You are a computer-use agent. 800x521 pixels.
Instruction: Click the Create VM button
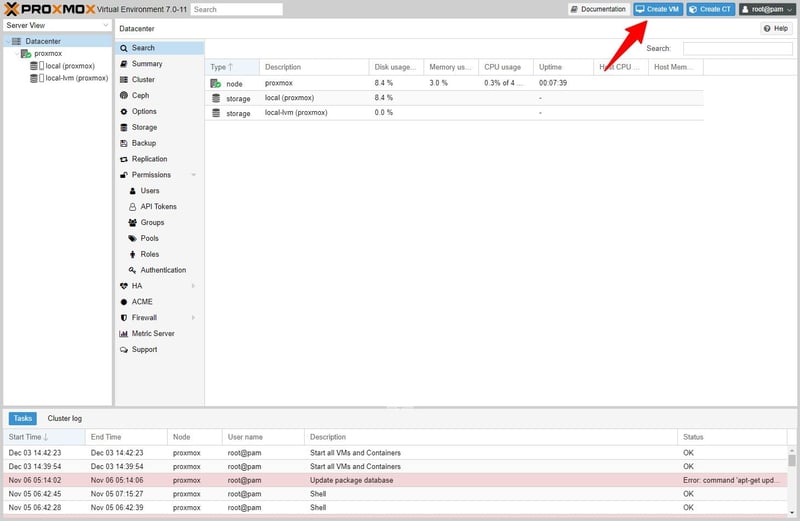coord(658,9)
